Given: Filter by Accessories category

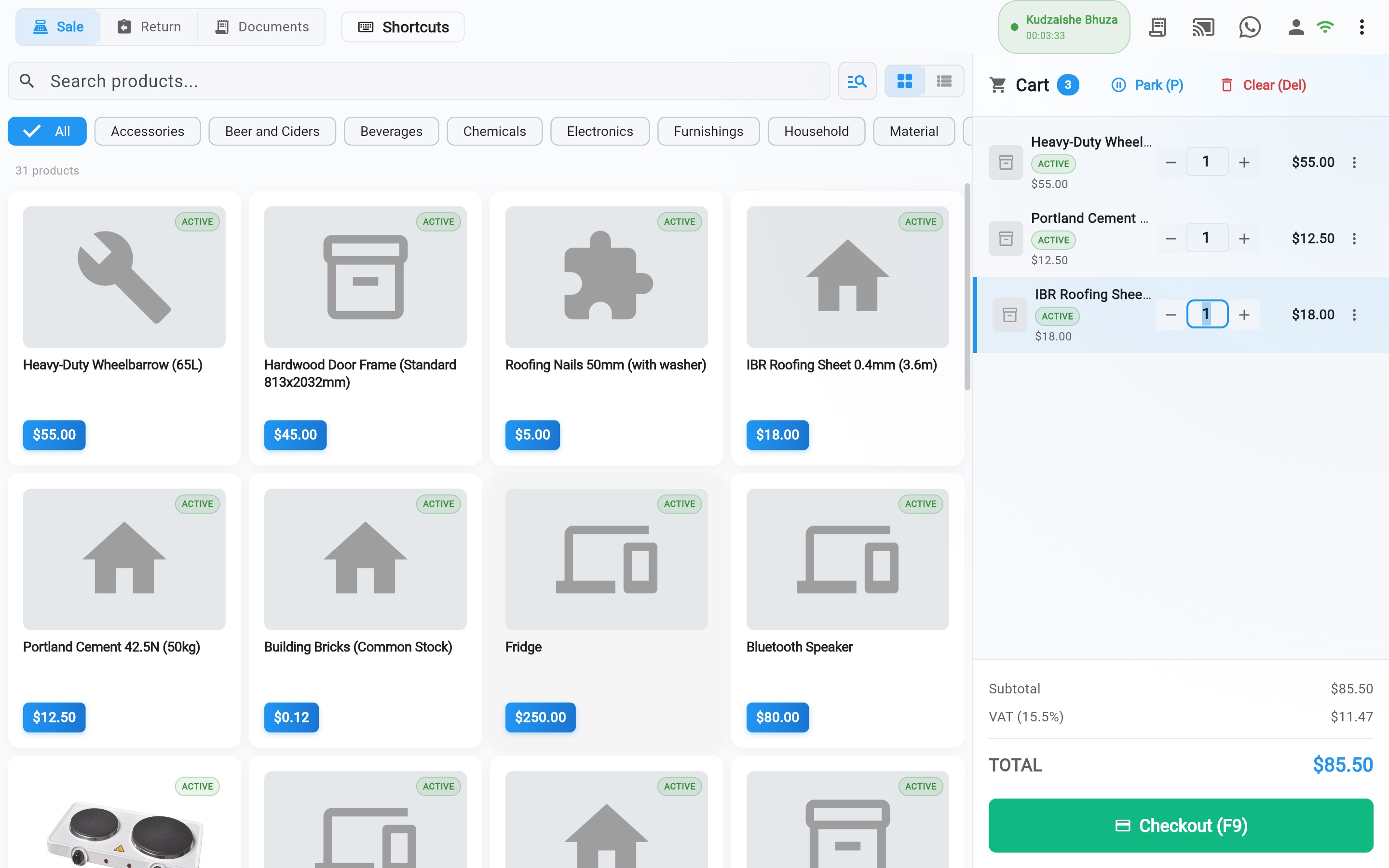Looking at the screenshot, I should pos(148,132).
